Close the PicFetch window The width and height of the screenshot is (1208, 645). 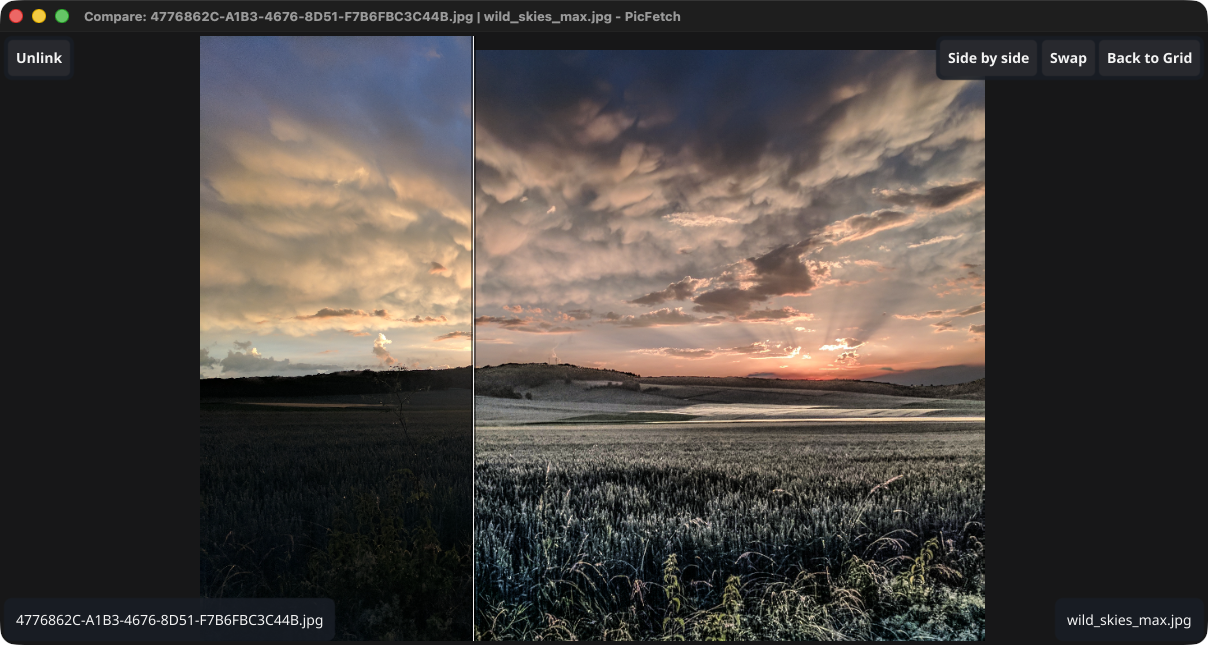[x=16, y=16]
